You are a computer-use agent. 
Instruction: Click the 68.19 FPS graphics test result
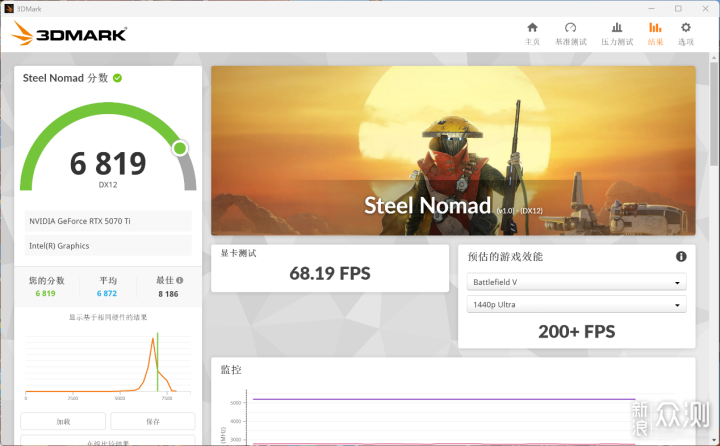pyautogui.click(x=330, y=274)
